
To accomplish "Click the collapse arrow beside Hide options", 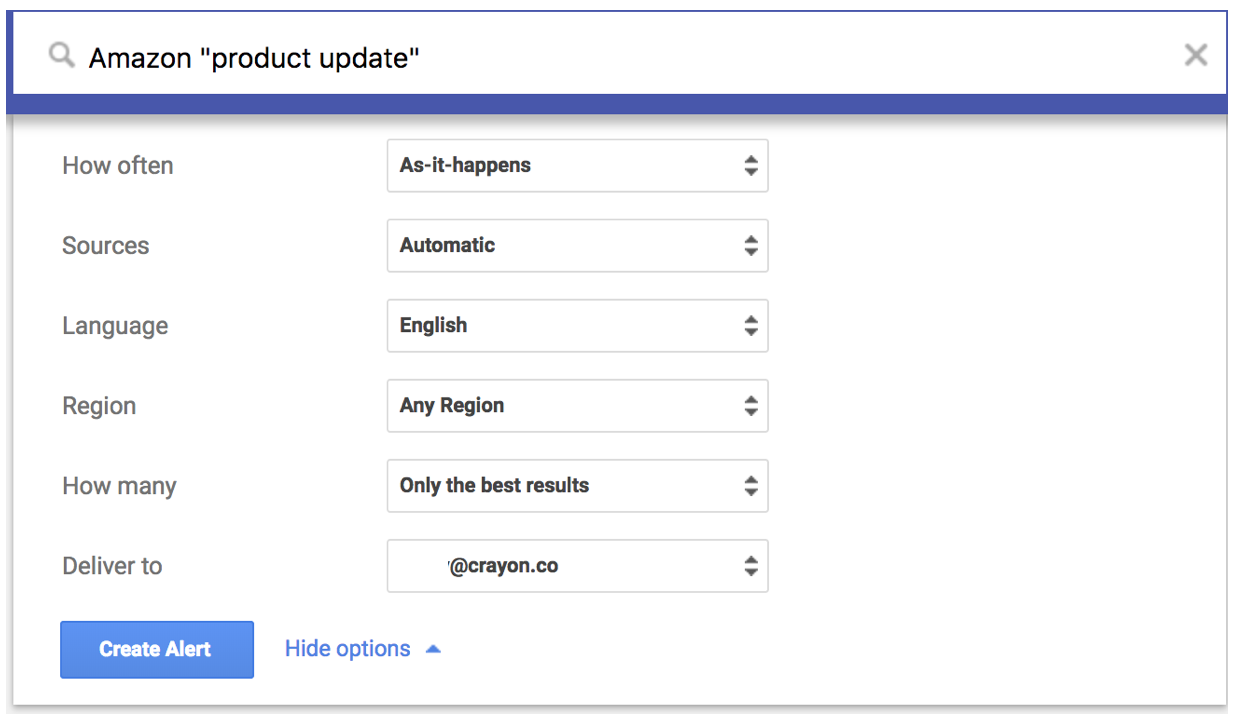I will pyautogui.click(x=433, y=649).
